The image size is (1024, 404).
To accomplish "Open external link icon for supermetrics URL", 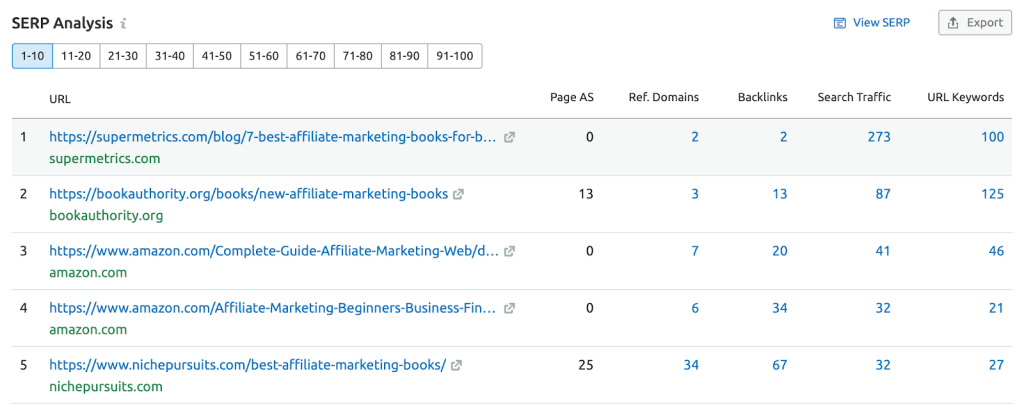I will coord(509,138).
